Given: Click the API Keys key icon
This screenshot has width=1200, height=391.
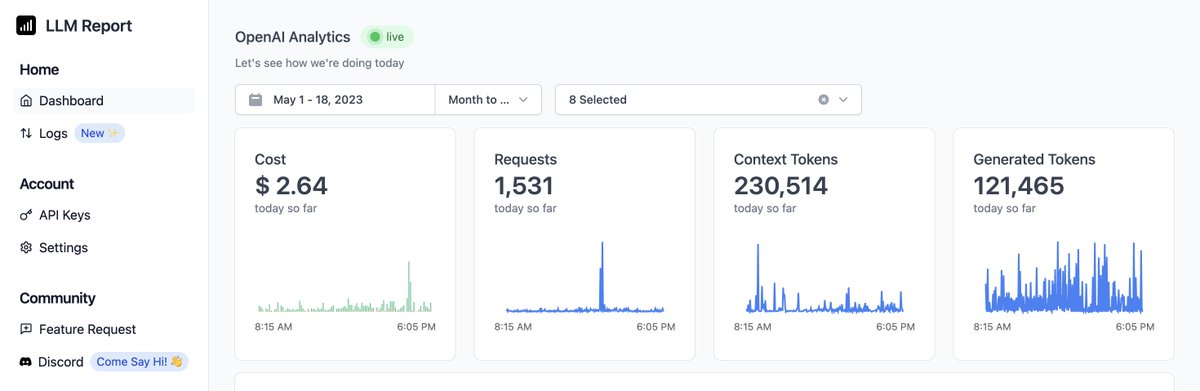Looking at the screenshot, I should tap(26, 215).
